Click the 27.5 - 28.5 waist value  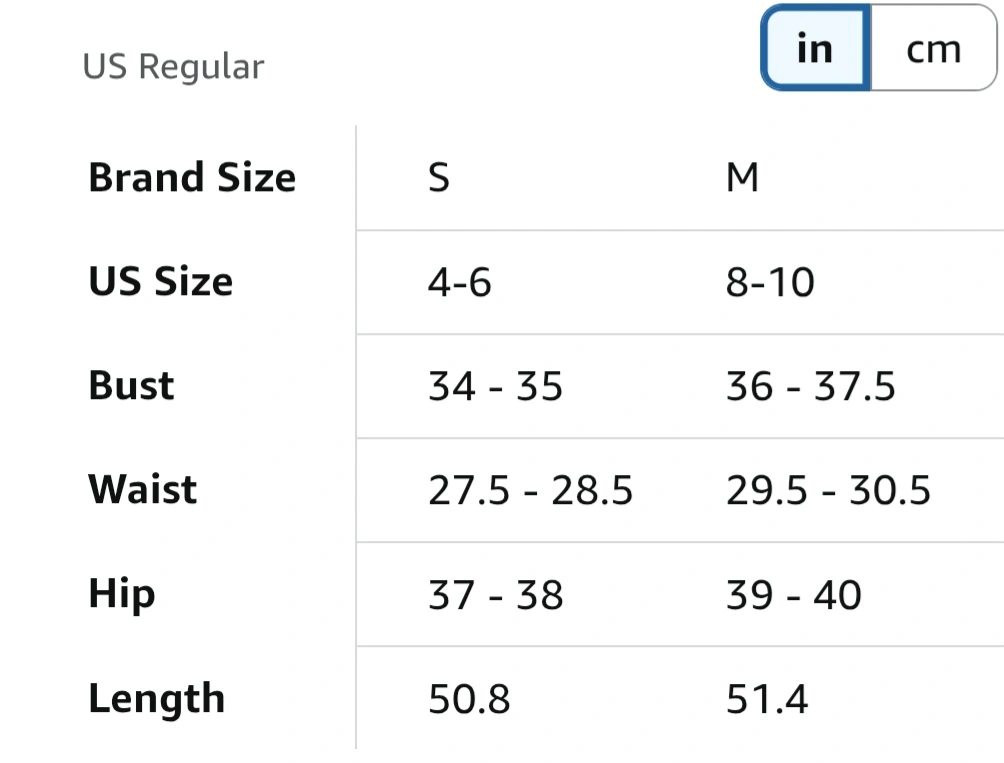point(530,491)
